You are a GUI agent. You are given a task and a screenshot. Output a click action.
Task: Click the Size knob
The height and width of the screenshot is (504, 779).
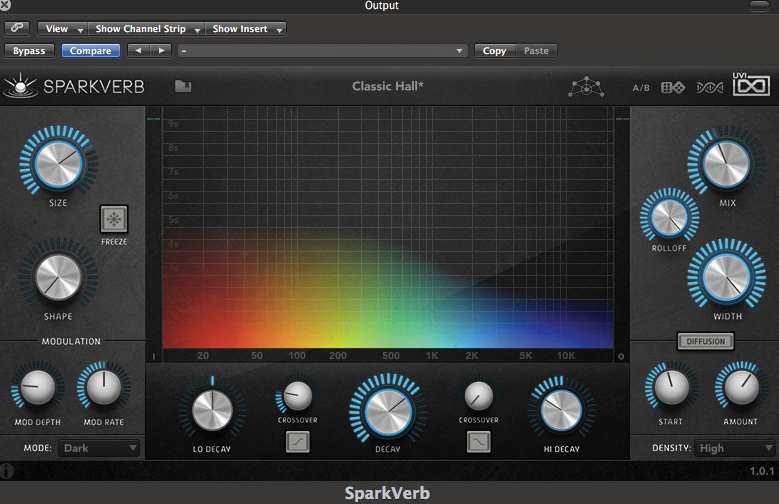[59, 165]
